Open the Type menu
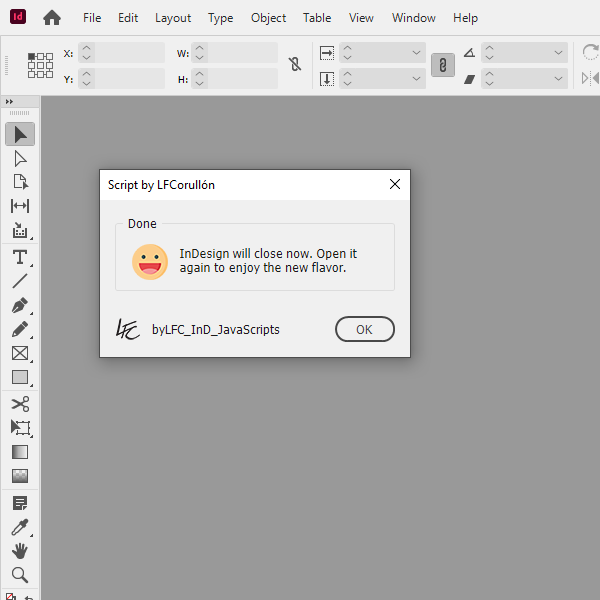The width and height of the screenshot is (600, 600). [220, 18]
